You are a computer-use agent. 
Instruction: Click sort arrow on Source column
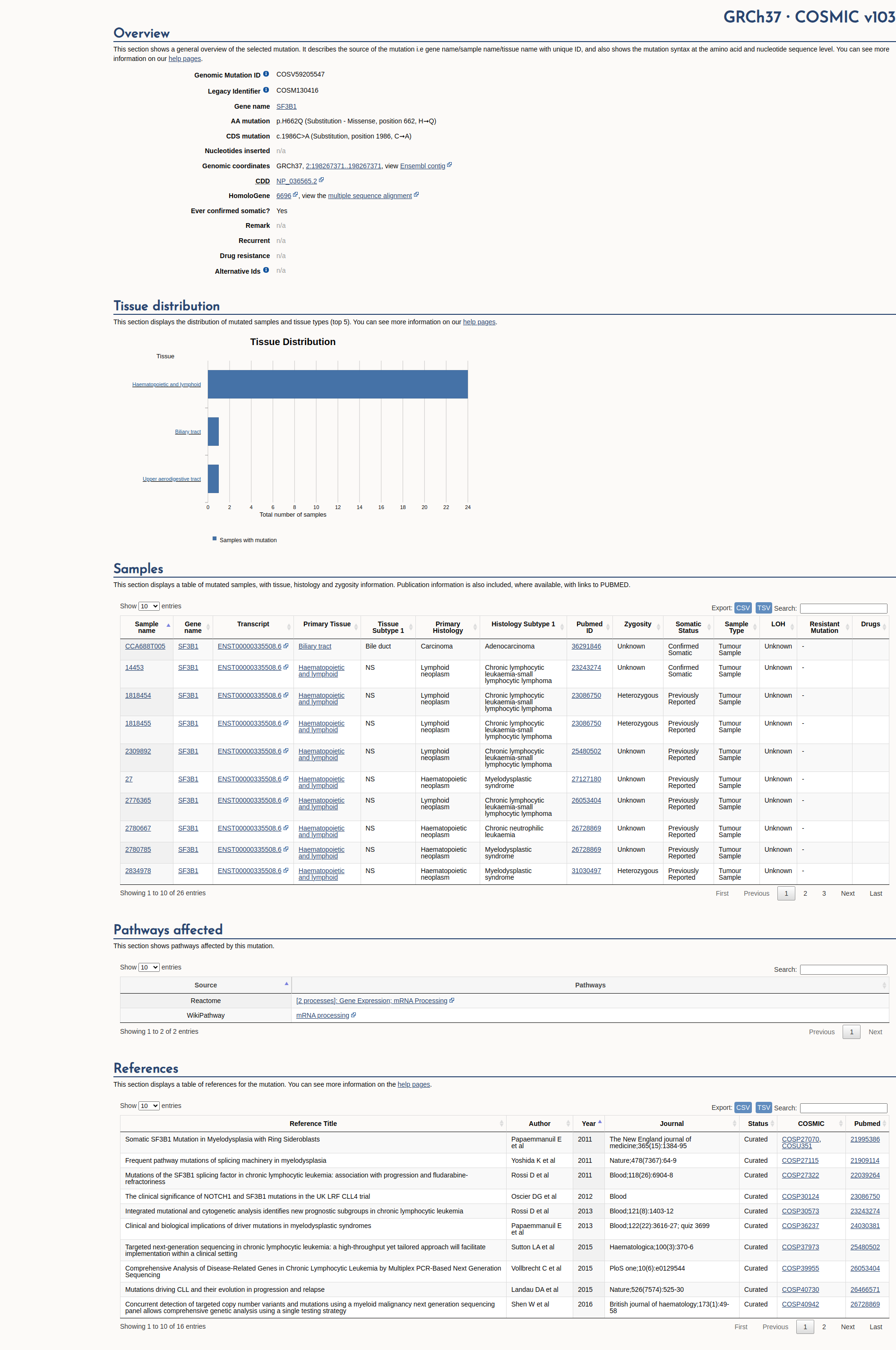[286, 984]
